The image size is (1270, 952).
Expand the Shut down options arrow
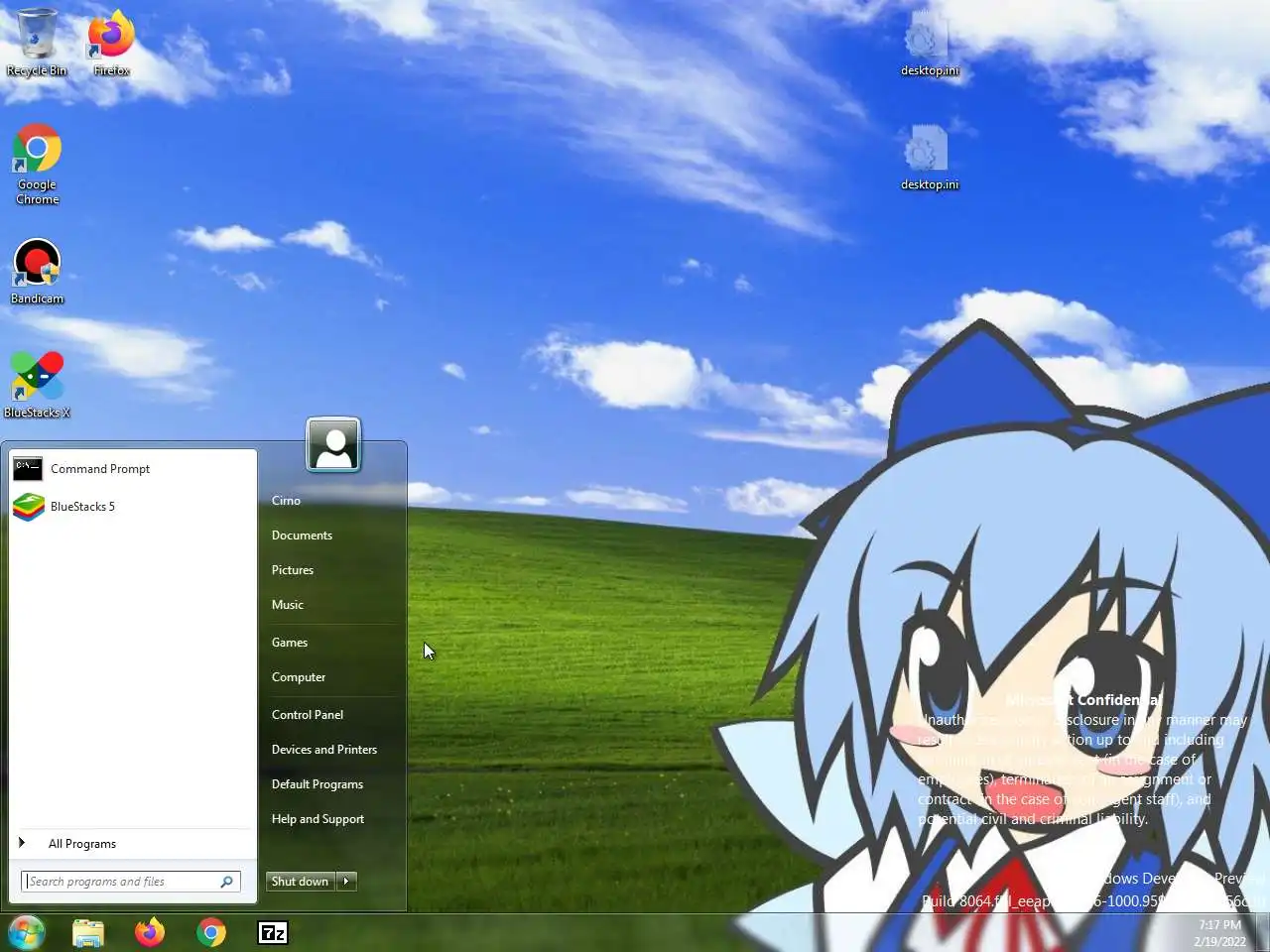pyautogui.click(x=346, y=882)
